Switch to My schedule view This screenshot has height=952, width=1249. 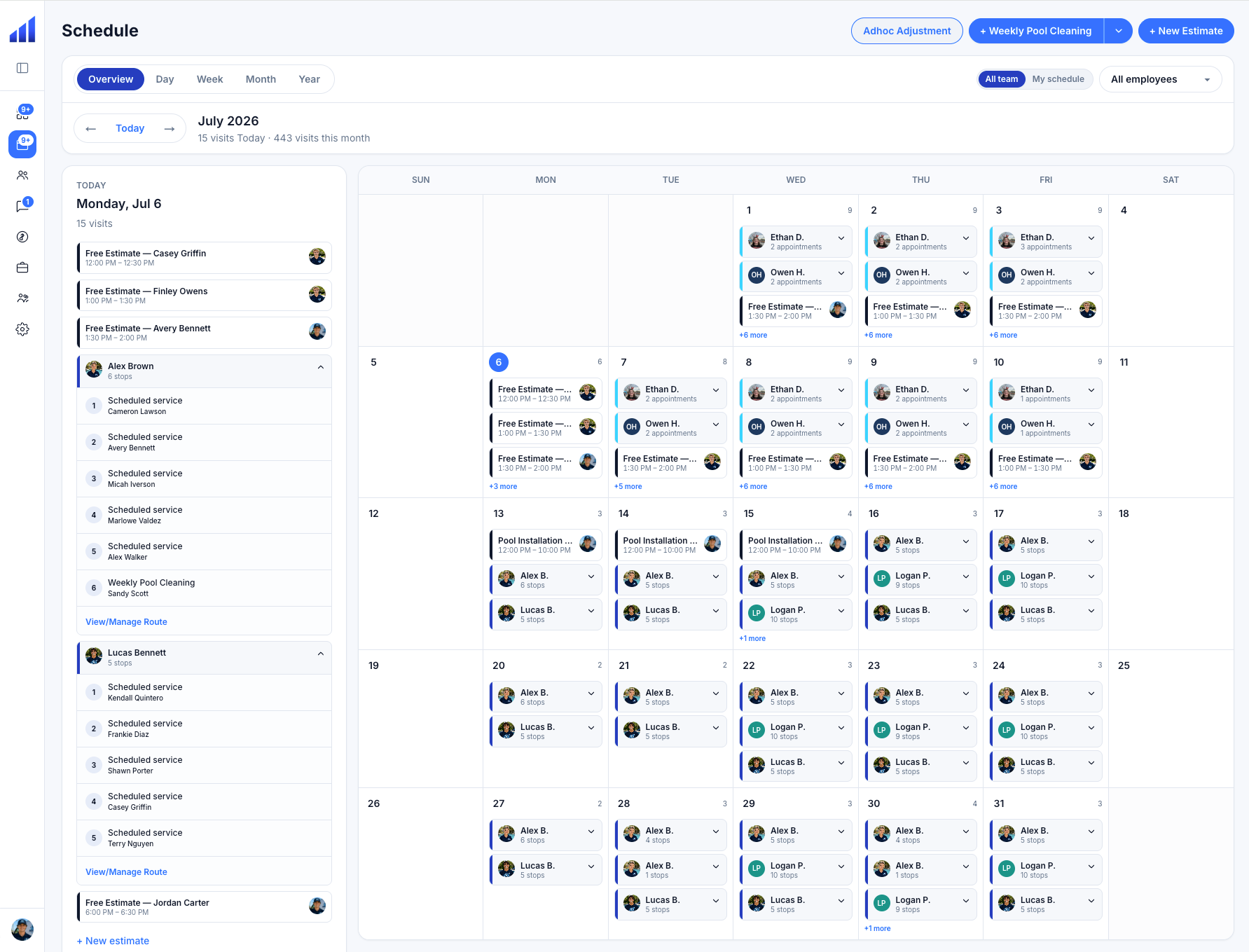[1058, 79]
